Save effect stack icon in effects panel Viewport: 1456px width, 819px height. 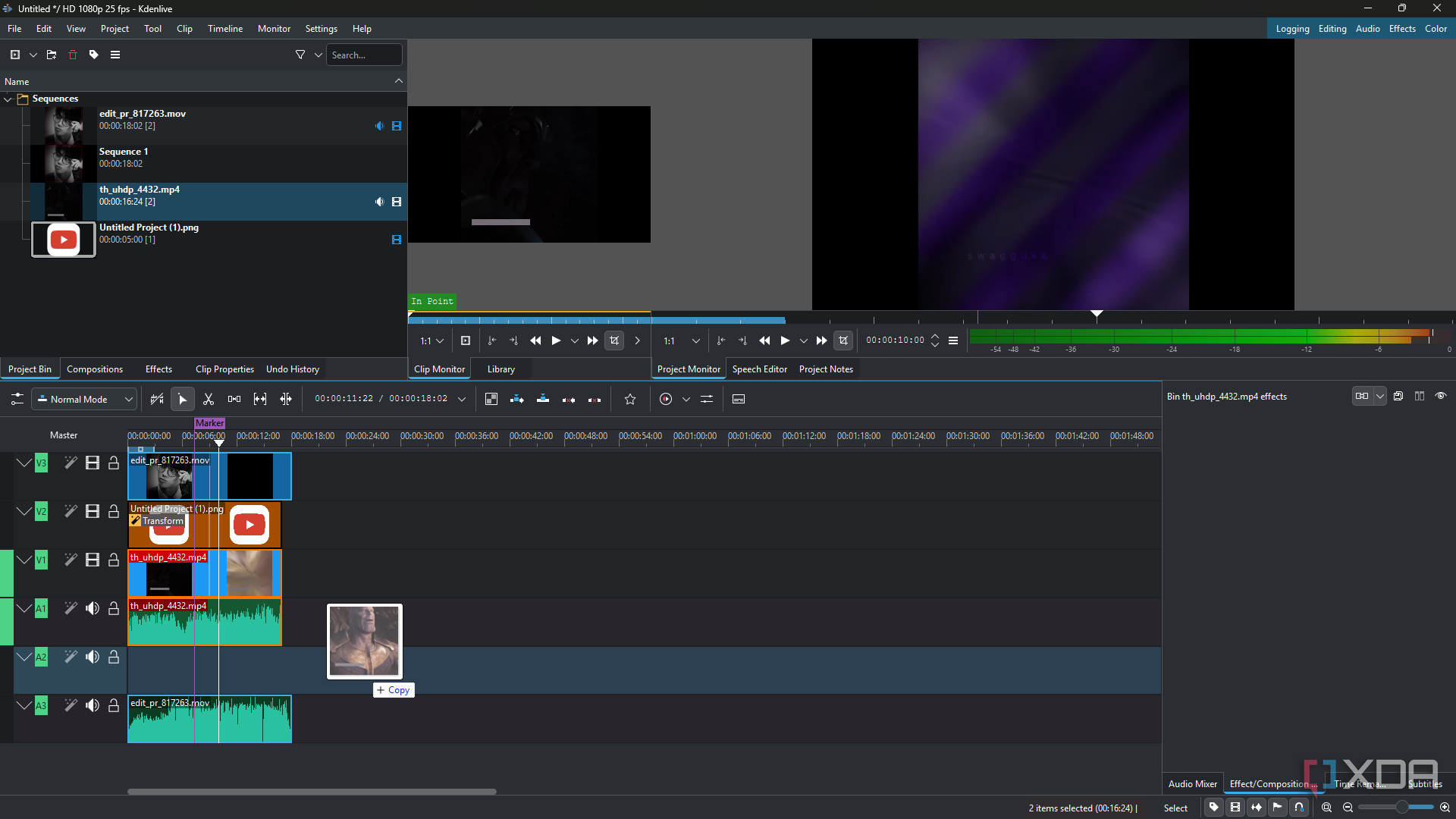1398,396
